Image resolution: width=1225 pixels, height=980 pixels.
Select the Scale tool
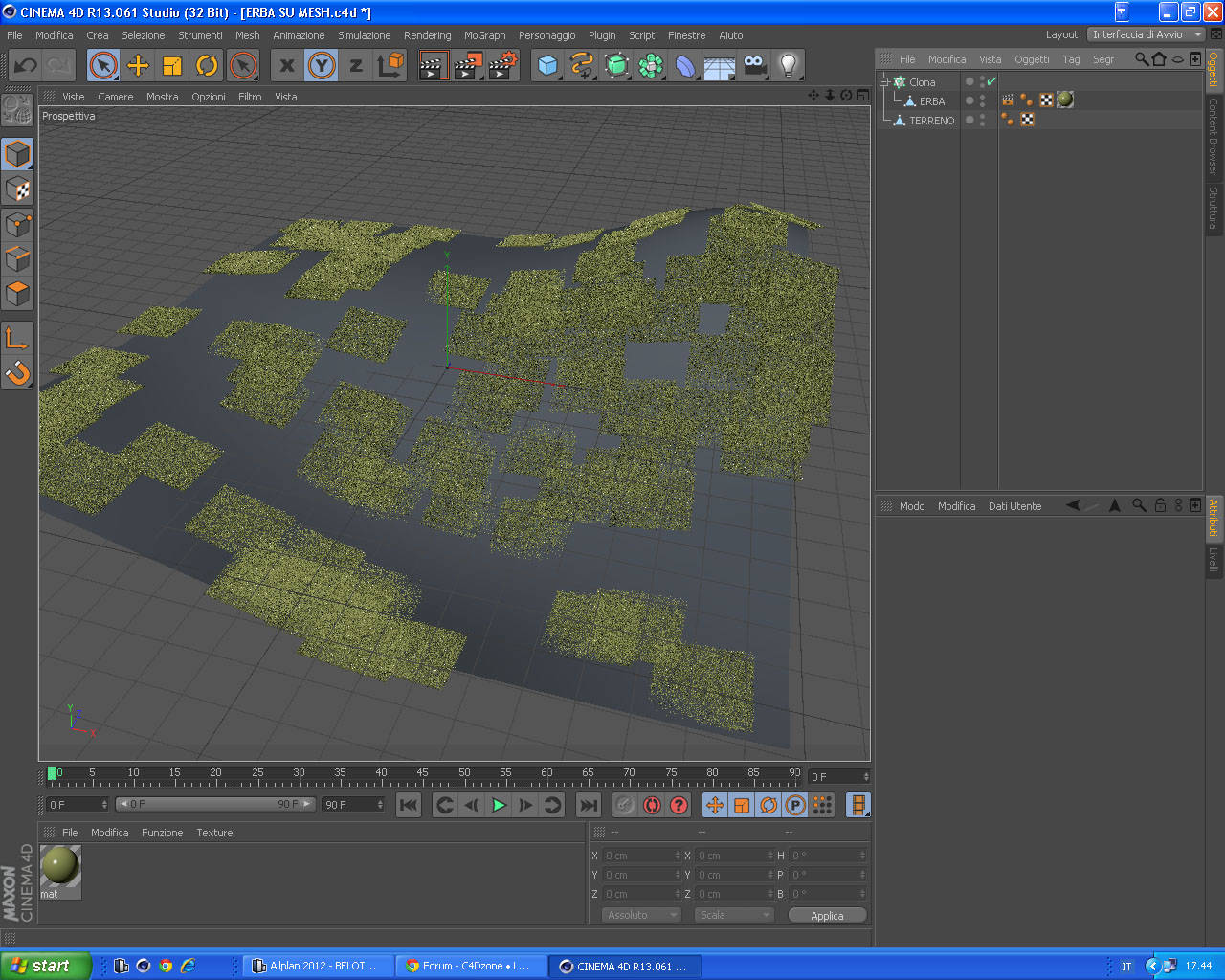172,65
